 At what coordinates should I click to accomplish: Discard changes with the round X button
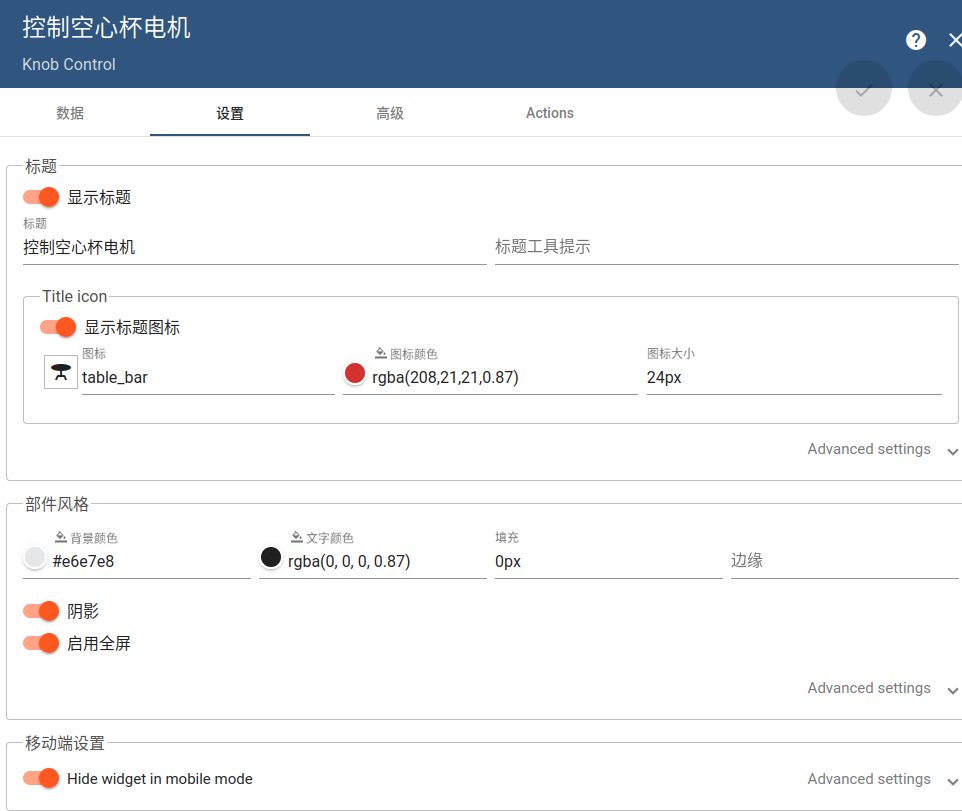[x=935, y=88]
